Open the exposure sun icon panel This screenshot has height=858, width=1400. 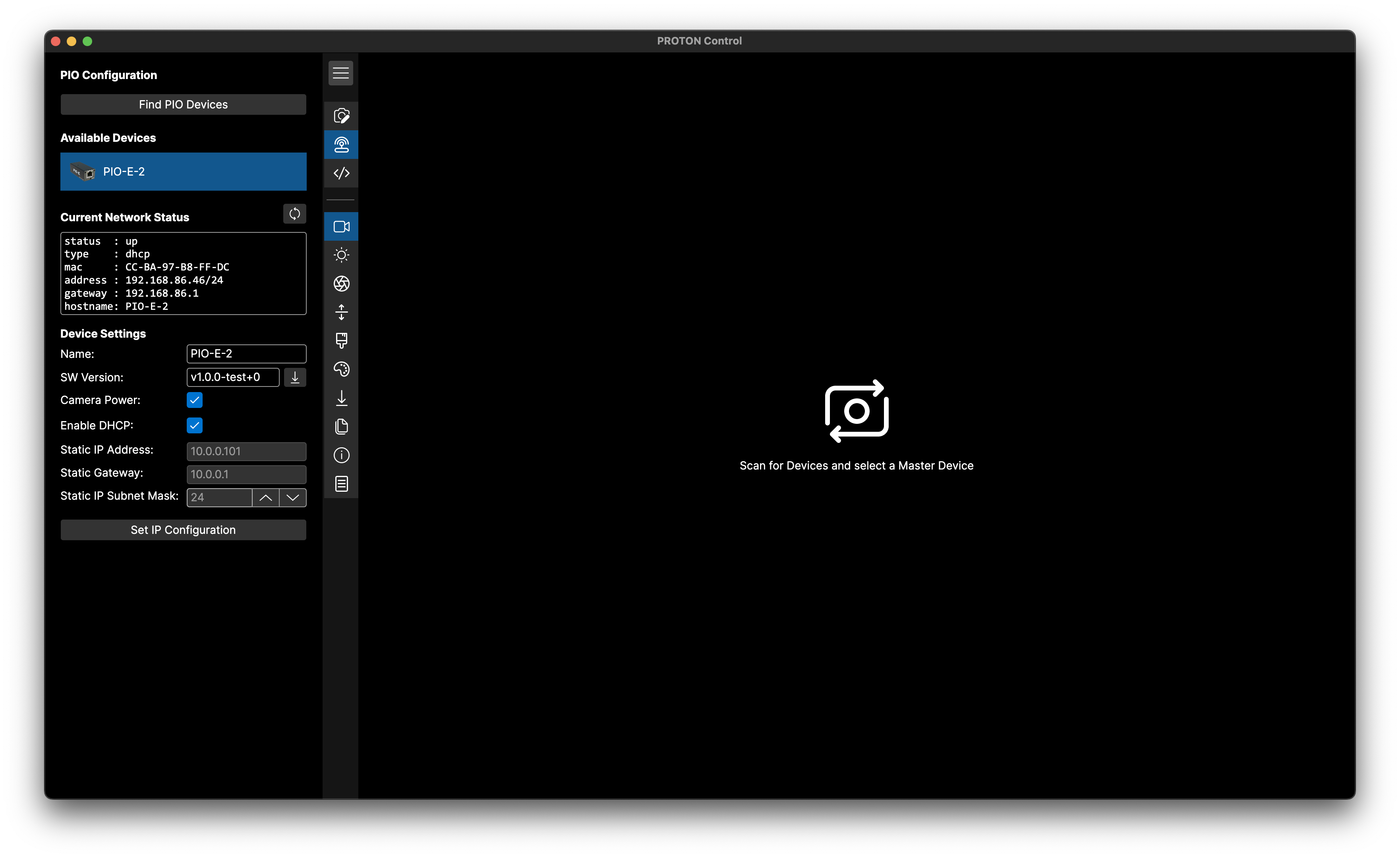341,255
